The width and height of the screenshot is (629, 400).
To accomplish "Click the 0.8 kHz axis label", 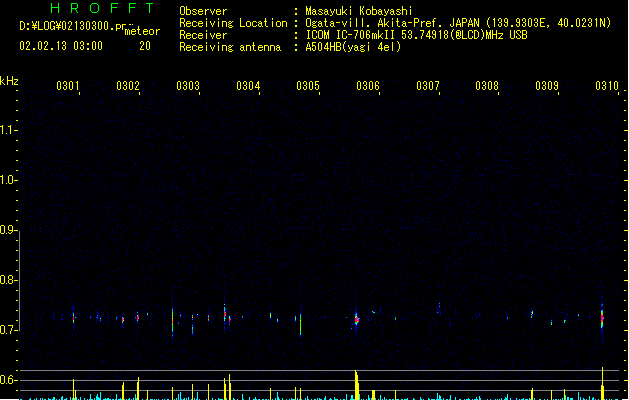I will 8,280.
